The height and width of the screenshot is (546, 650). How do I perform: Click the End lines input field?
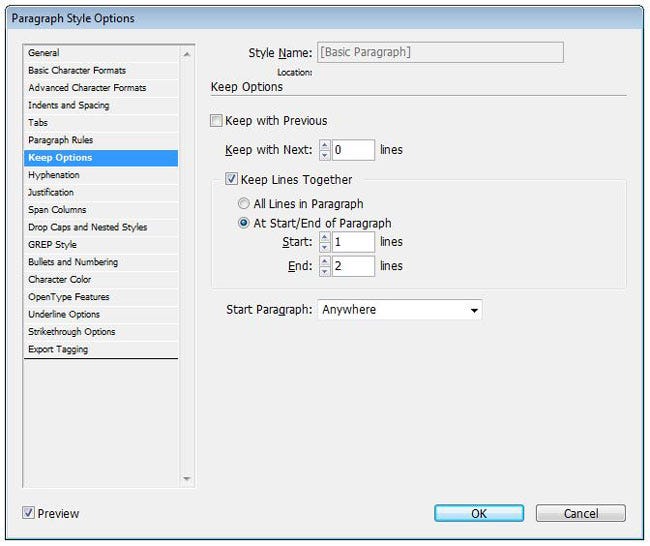pos(353,266)
